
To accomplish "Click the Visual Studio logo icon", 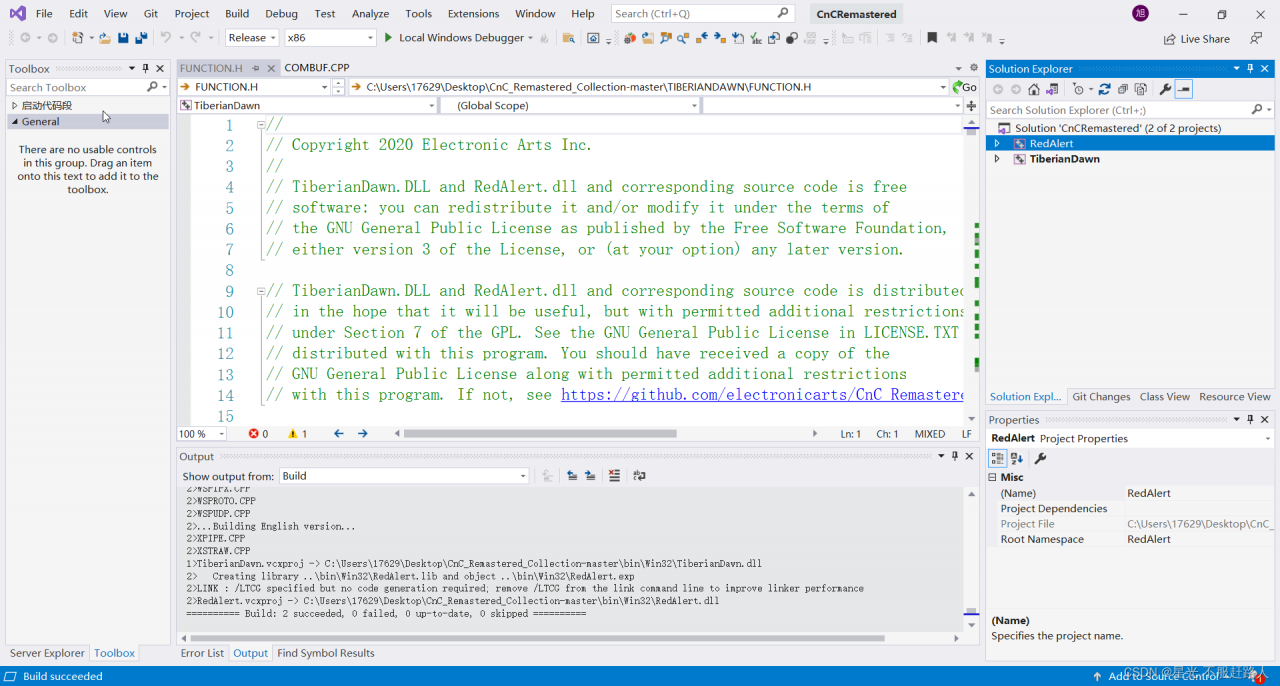I will click(17, 13).
